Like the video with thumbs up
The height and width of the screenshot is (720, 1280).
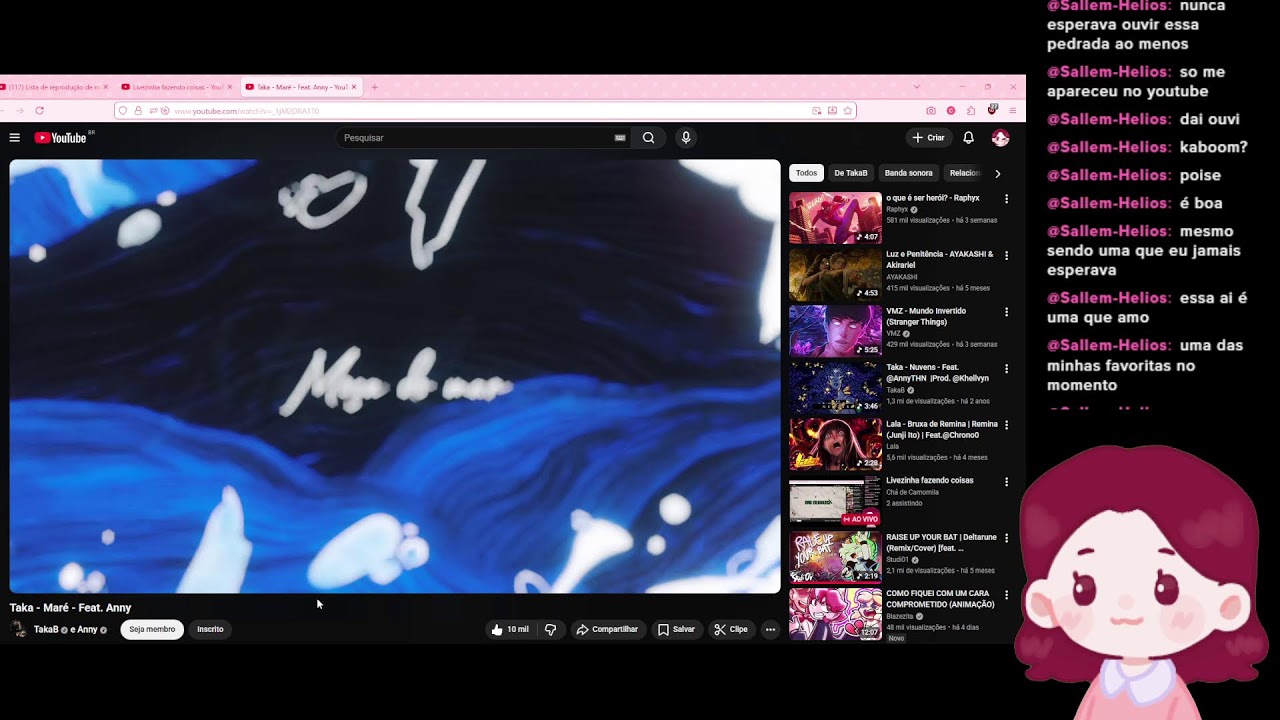click(509, 630)
